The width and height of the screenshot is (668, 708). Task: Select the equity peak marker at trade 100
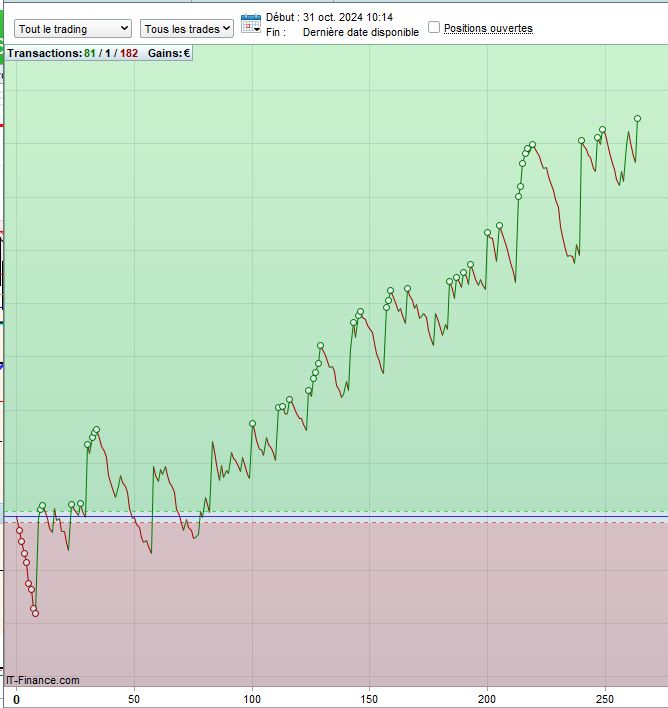(x=252, y=424)
